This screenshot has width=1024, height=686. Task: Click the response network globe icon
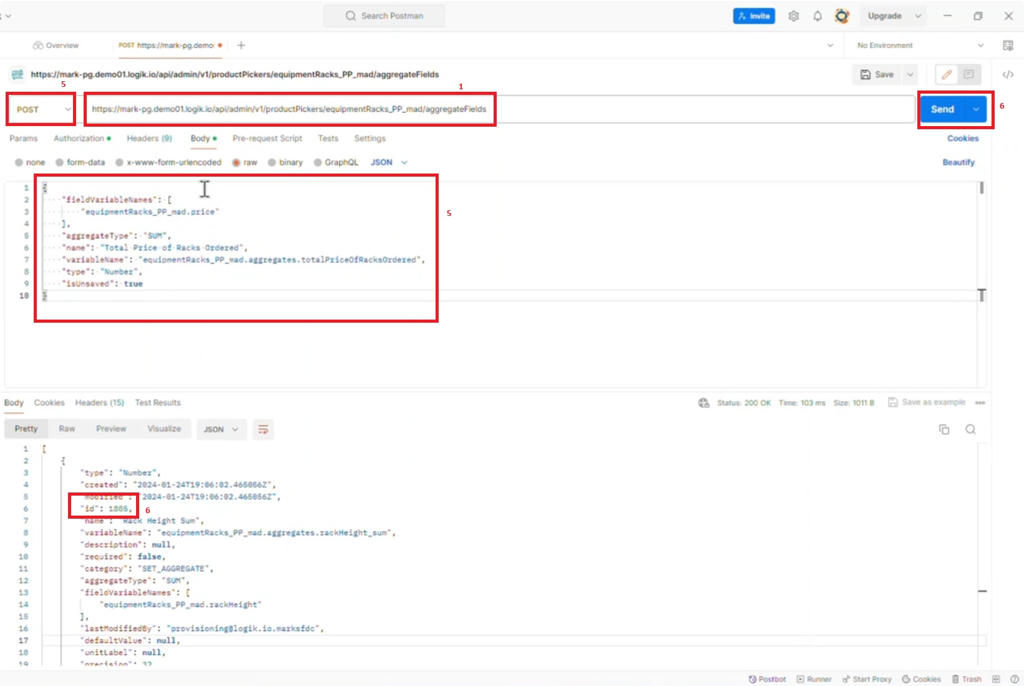coord(703,403)
